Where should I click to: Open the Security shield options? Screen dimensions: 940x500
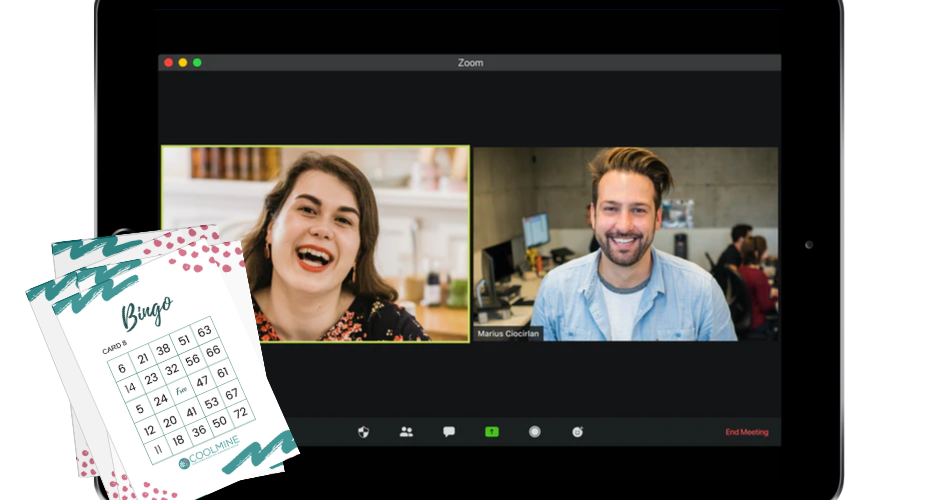click(x=363, y=432)
